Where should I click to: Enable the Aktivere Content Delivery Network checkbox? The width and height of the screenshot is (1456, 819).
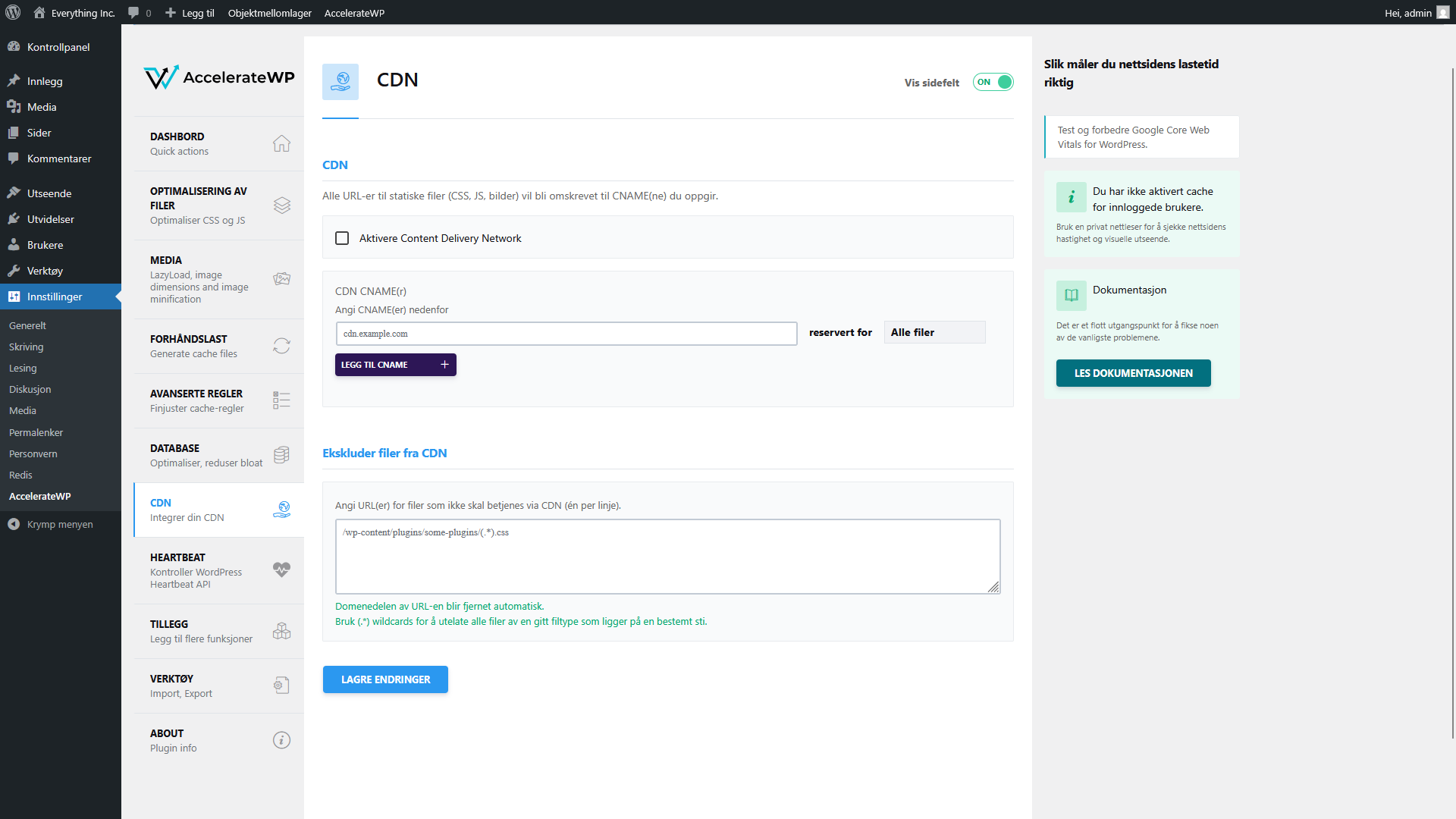click(x=342, y=238)
